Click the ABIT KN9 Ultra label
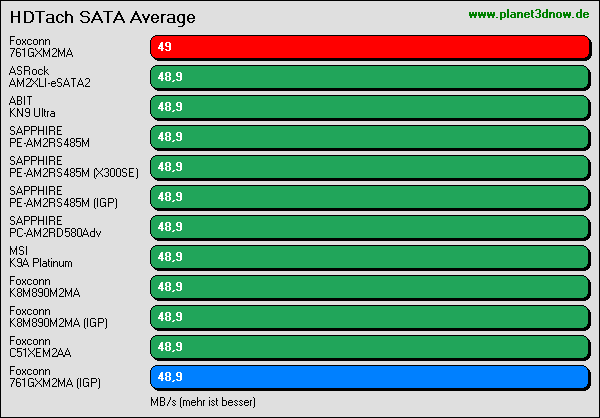 click(x=32, y=107)
